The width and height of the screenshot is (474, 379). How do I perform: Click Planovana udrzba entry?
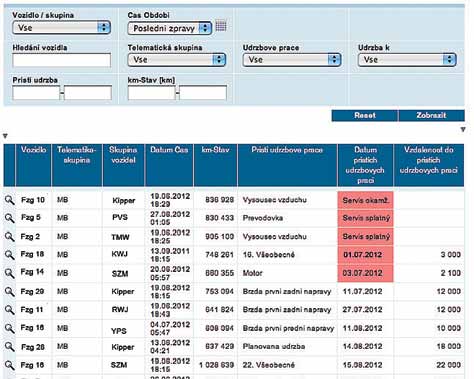(274, 347)
